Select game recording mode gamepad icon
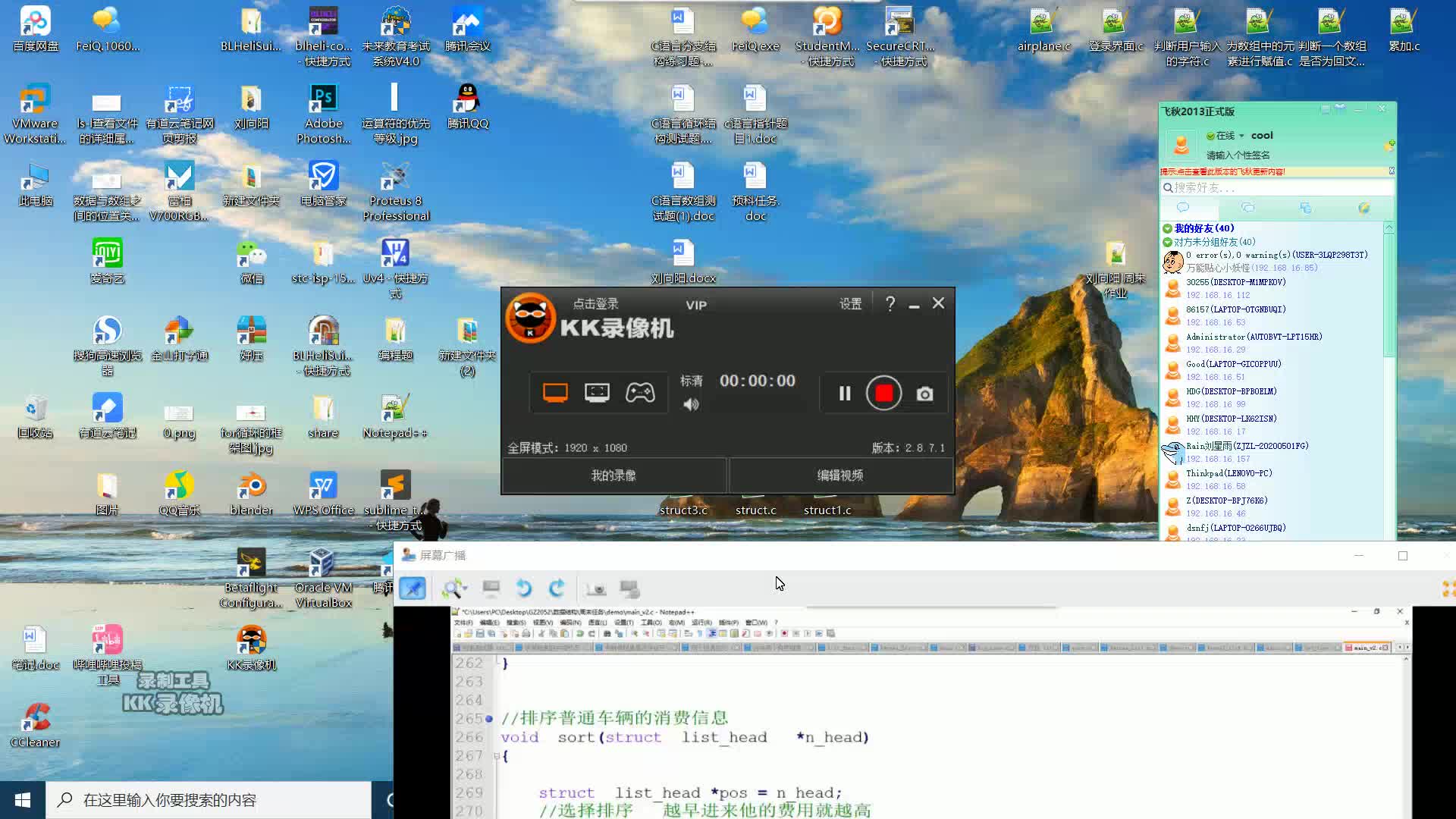The width and height of the screenshot is (1456, 819). click(x=641, y=393)
